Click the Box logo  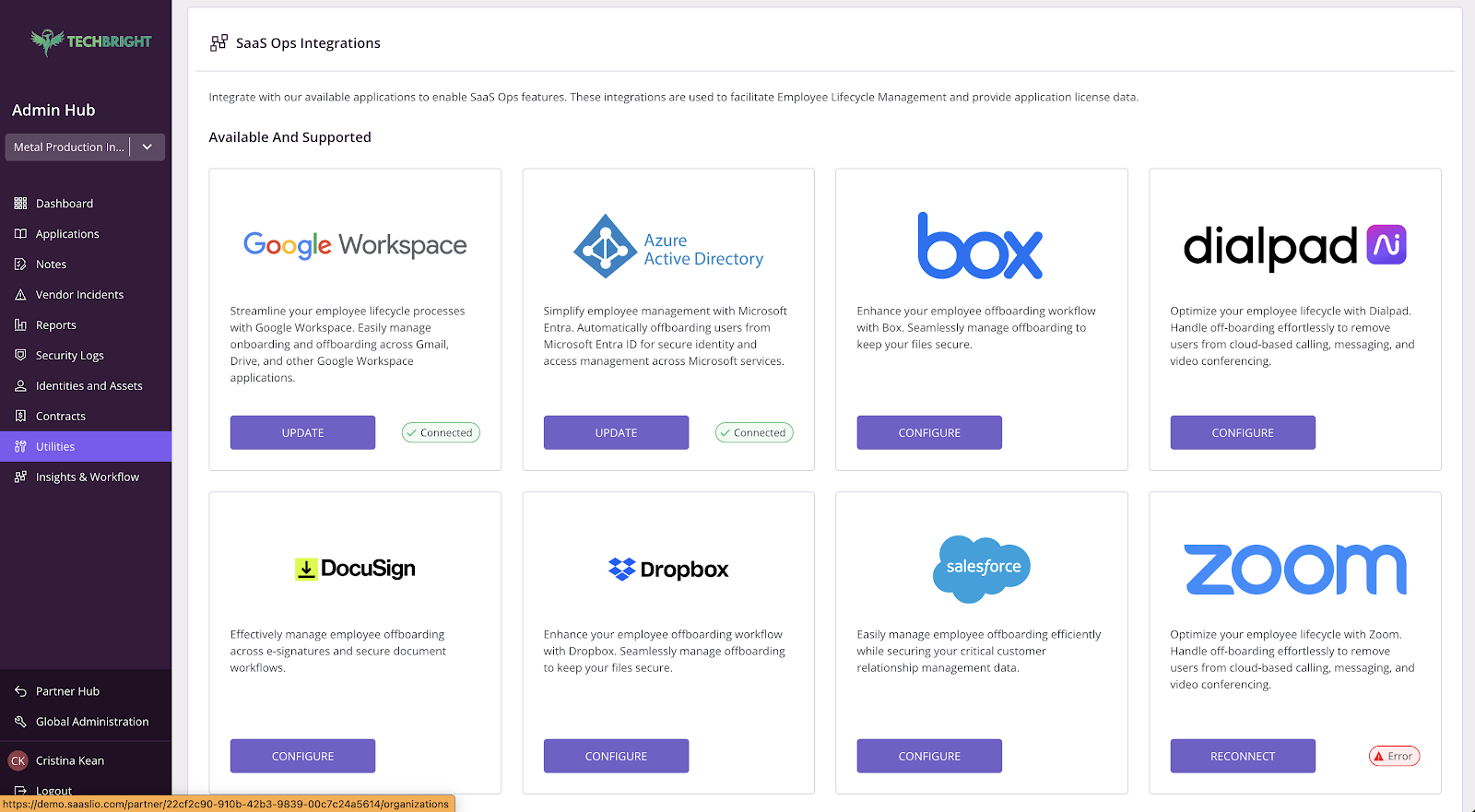(980, 245)
